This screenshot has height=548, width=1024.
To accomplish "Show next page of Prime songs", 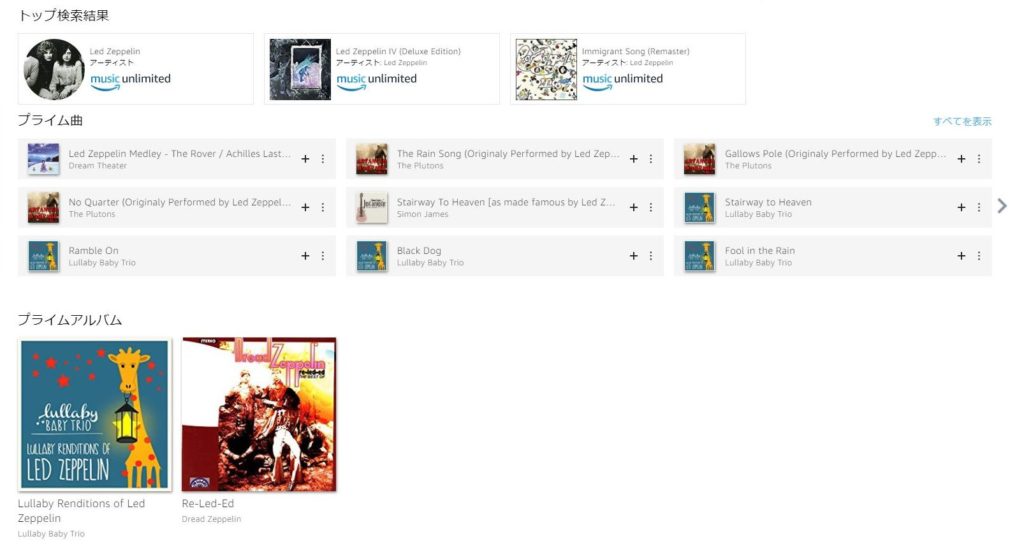I will click(x=1002, y=206).
